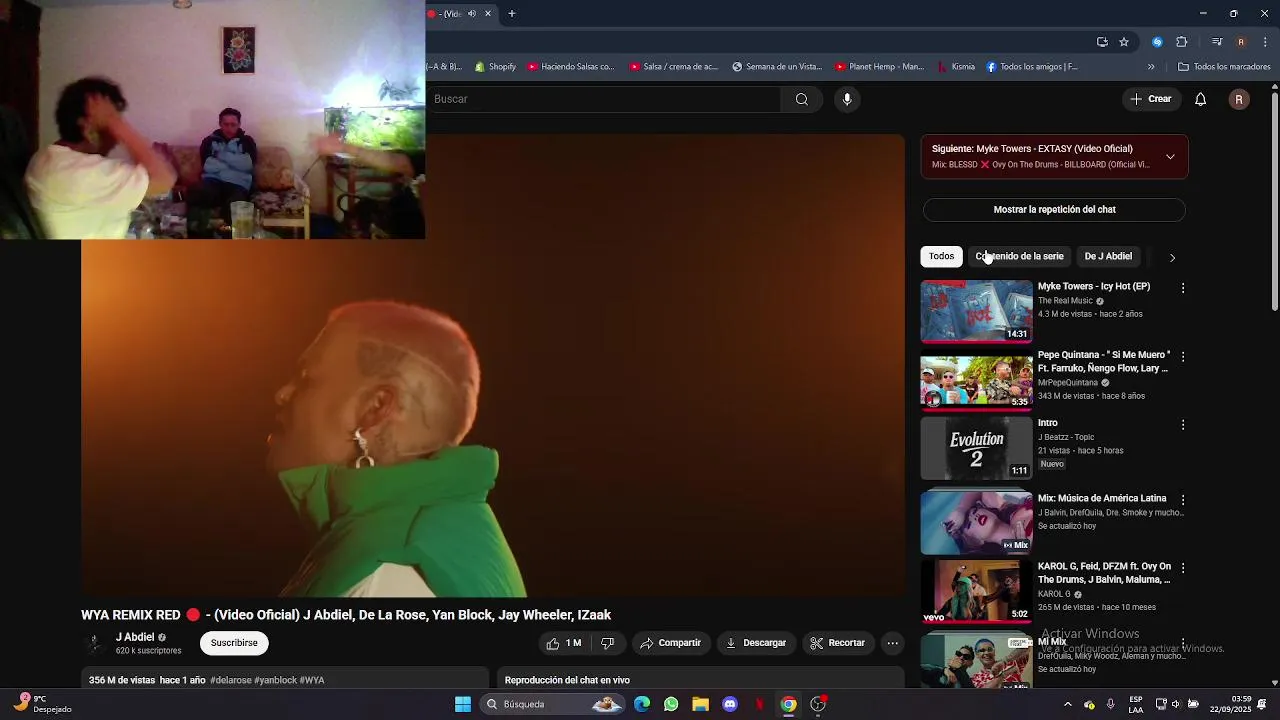Open The Real Music channel link
1280x720 pixels.
(1065, 301)
